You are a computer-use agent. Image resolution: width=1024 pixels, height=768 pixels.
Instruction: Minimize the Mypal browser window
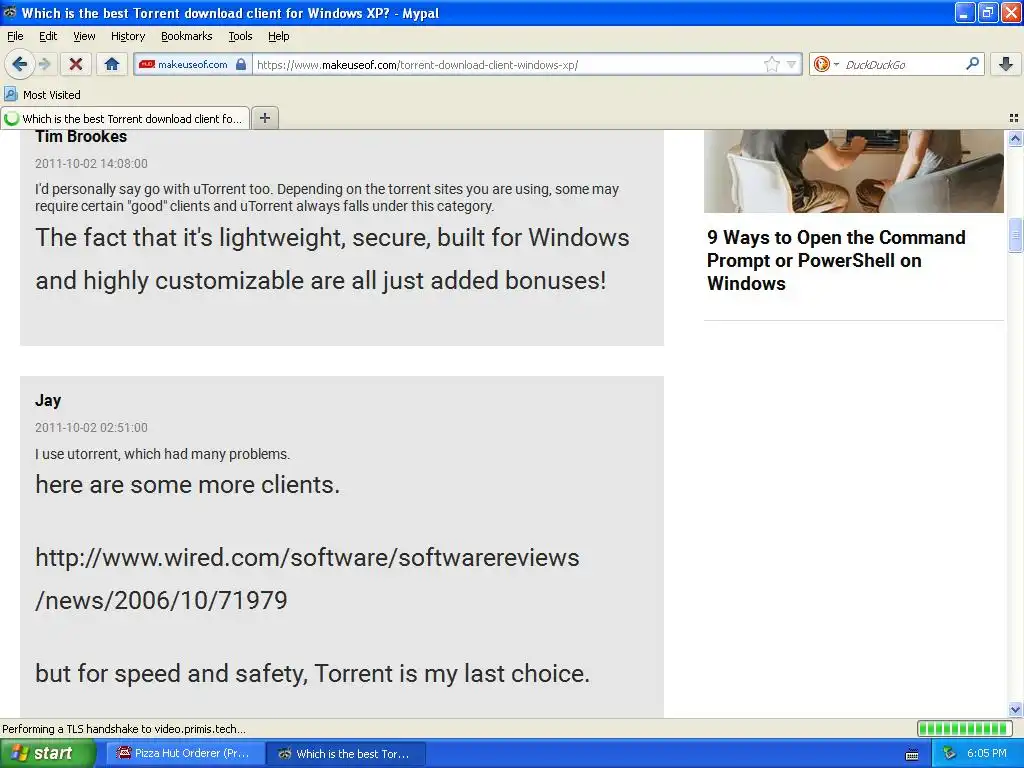(x=965, y=12)
